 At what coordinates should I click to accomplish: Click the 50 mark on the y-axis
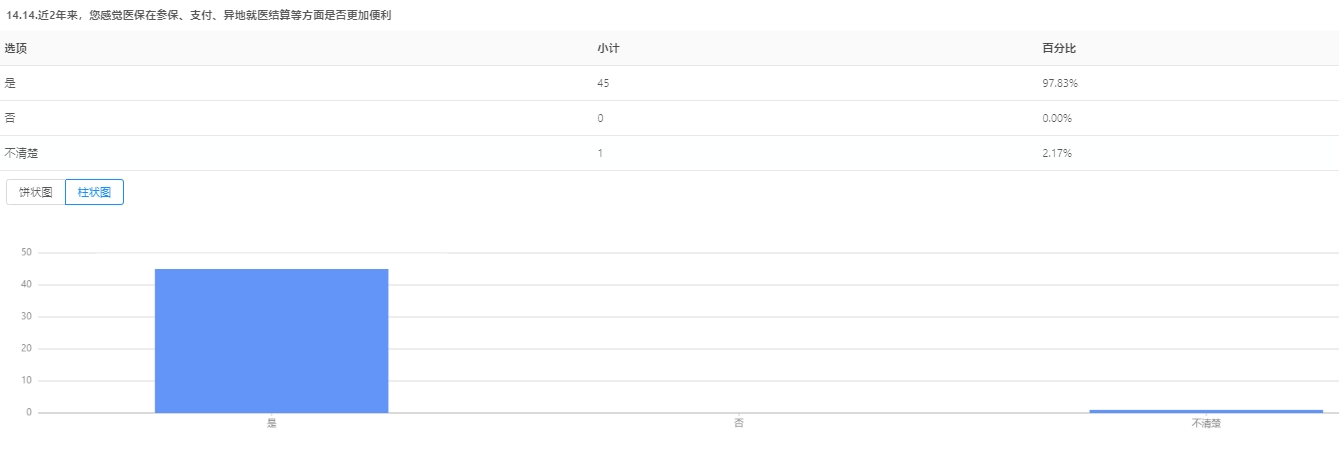click(x=27, y=252)
